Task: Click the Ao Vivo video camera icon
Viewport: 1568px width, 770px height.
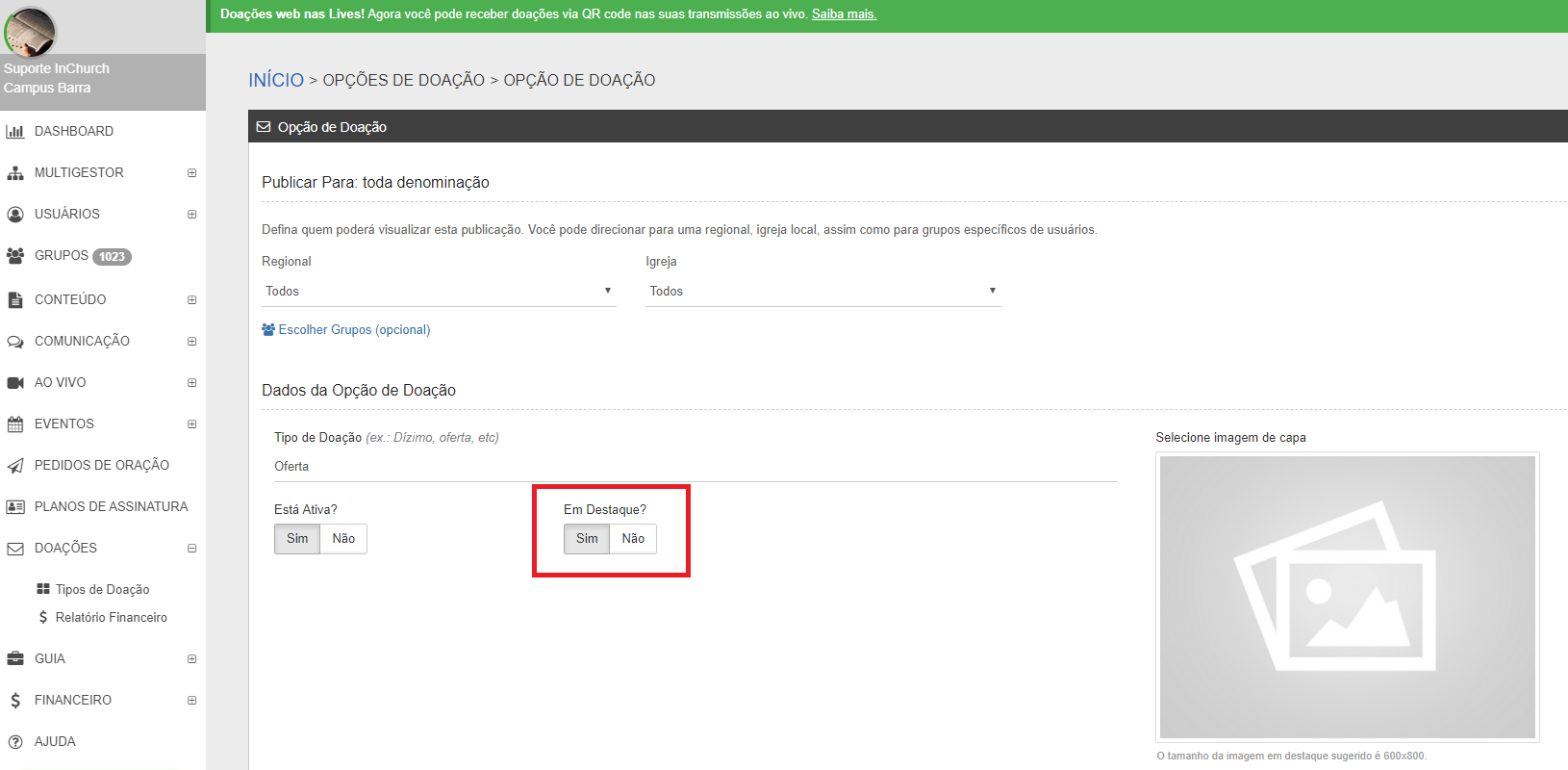Action: [15, 383]
